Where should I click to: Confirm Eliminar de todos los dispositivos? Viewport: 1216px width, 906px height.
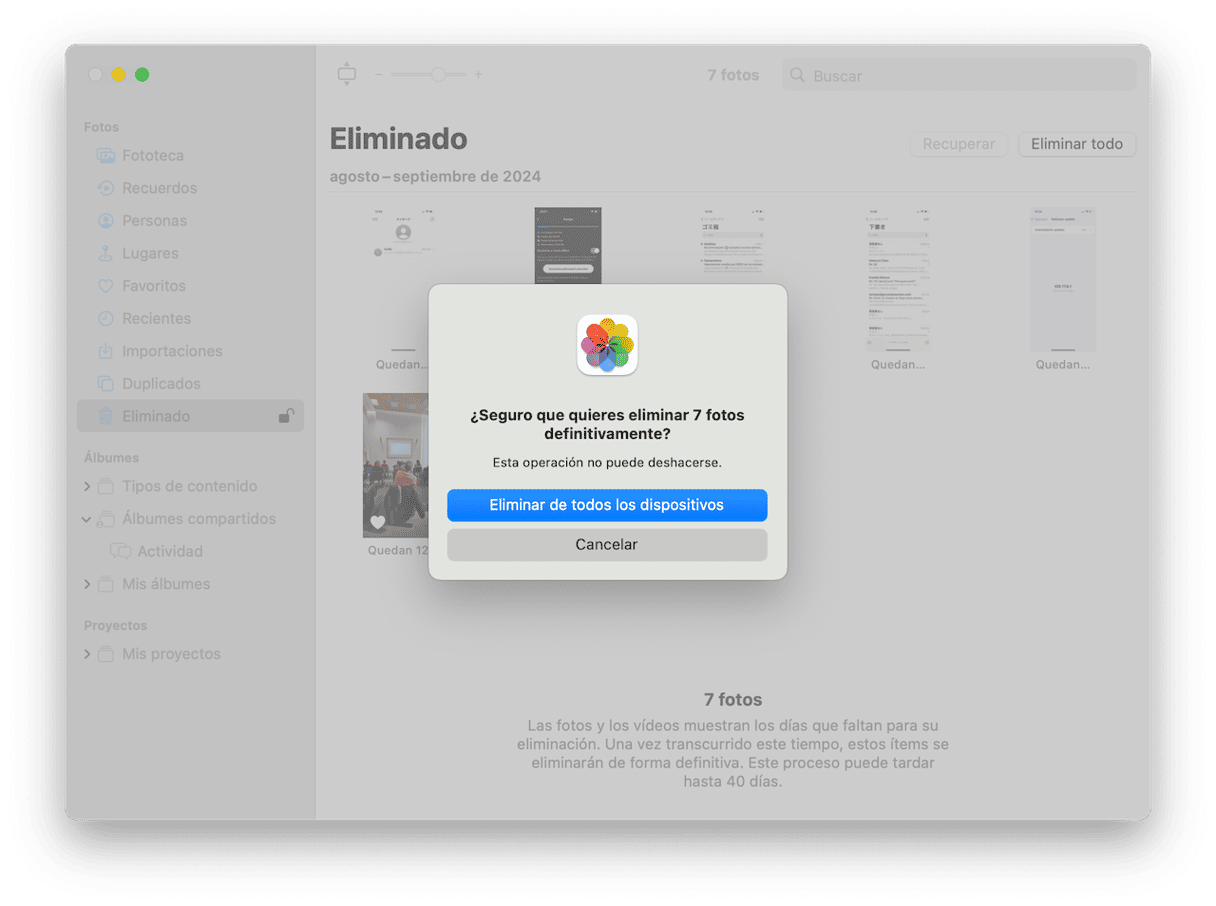(x=607, y=505)
